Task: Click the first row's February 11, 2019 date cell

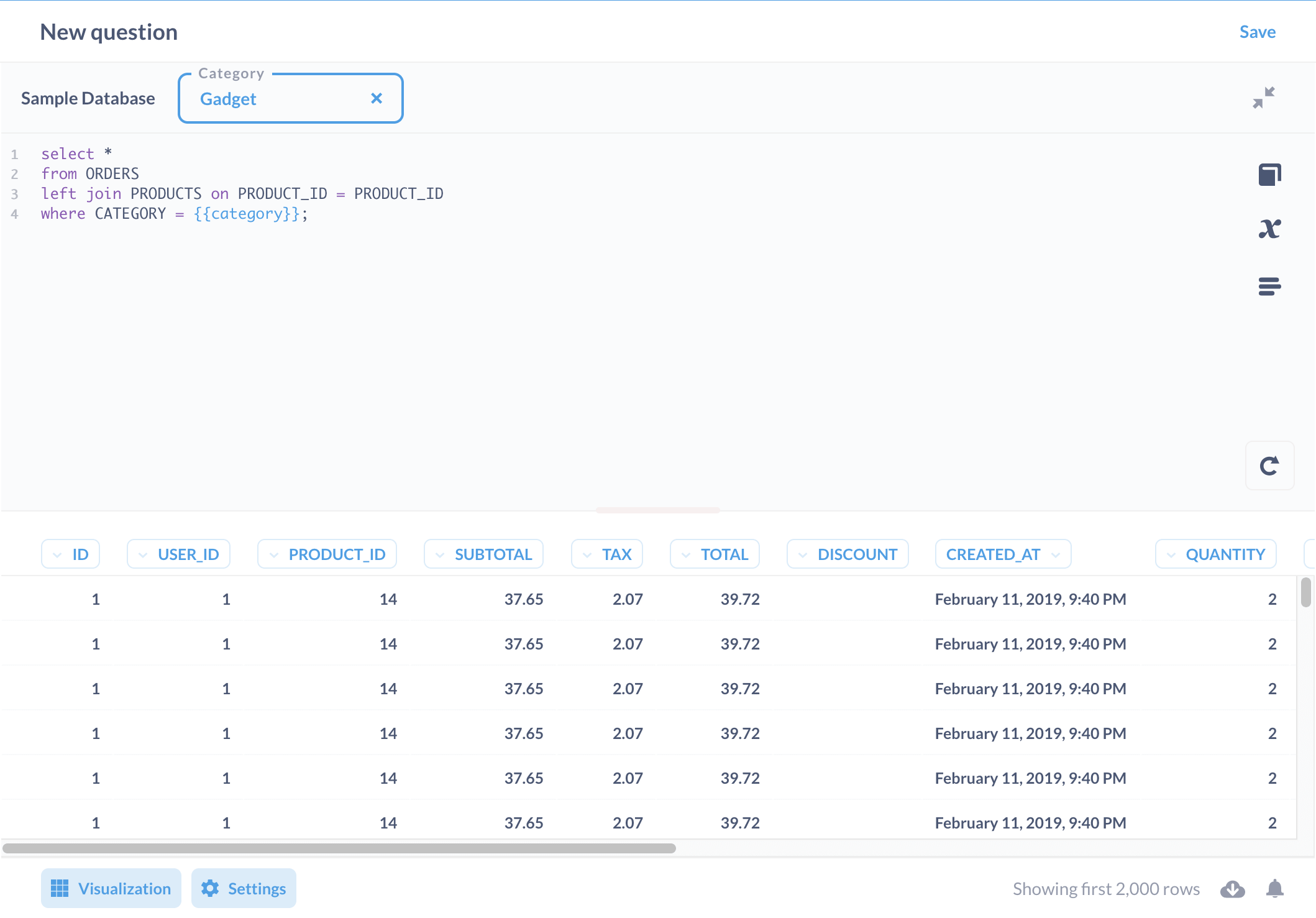Action: [1030, 599]
